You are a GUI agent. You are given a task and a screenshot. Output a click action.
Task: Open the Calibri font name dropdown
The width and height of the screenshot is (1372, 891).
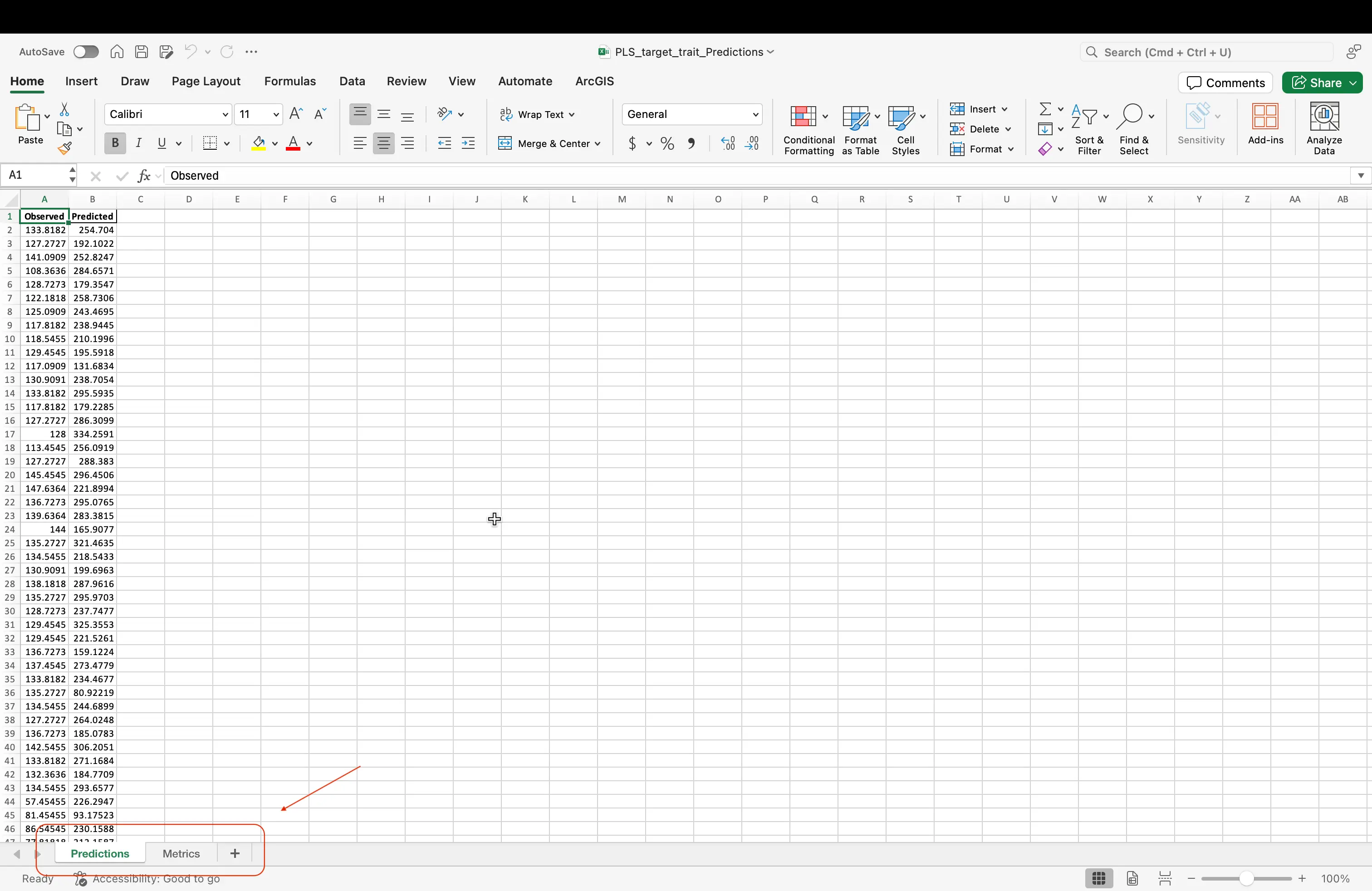[x=225, y=115]
